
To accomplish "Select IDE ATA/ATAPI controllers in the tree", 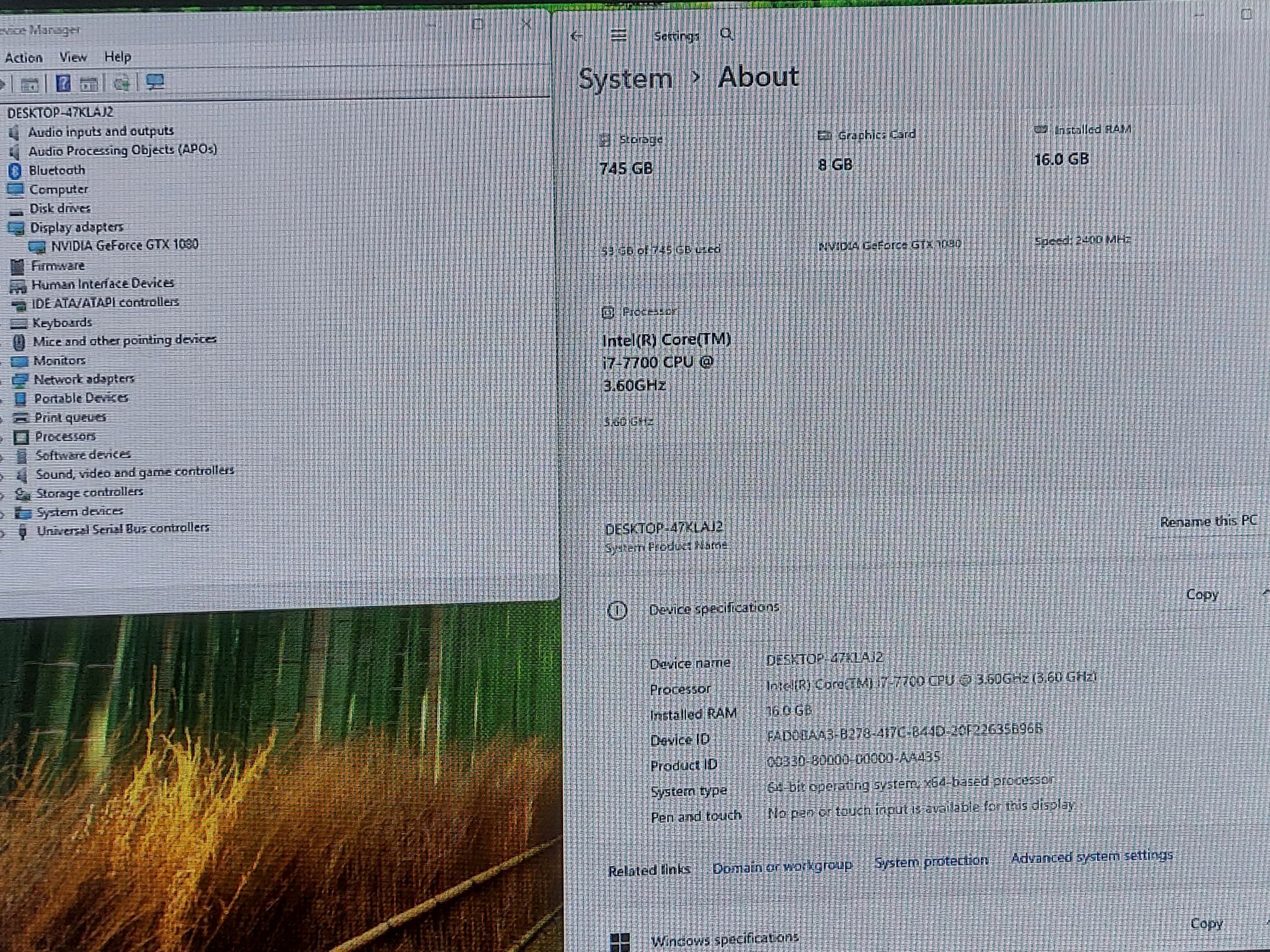I will pyautogui.click(x=105, y=302).
